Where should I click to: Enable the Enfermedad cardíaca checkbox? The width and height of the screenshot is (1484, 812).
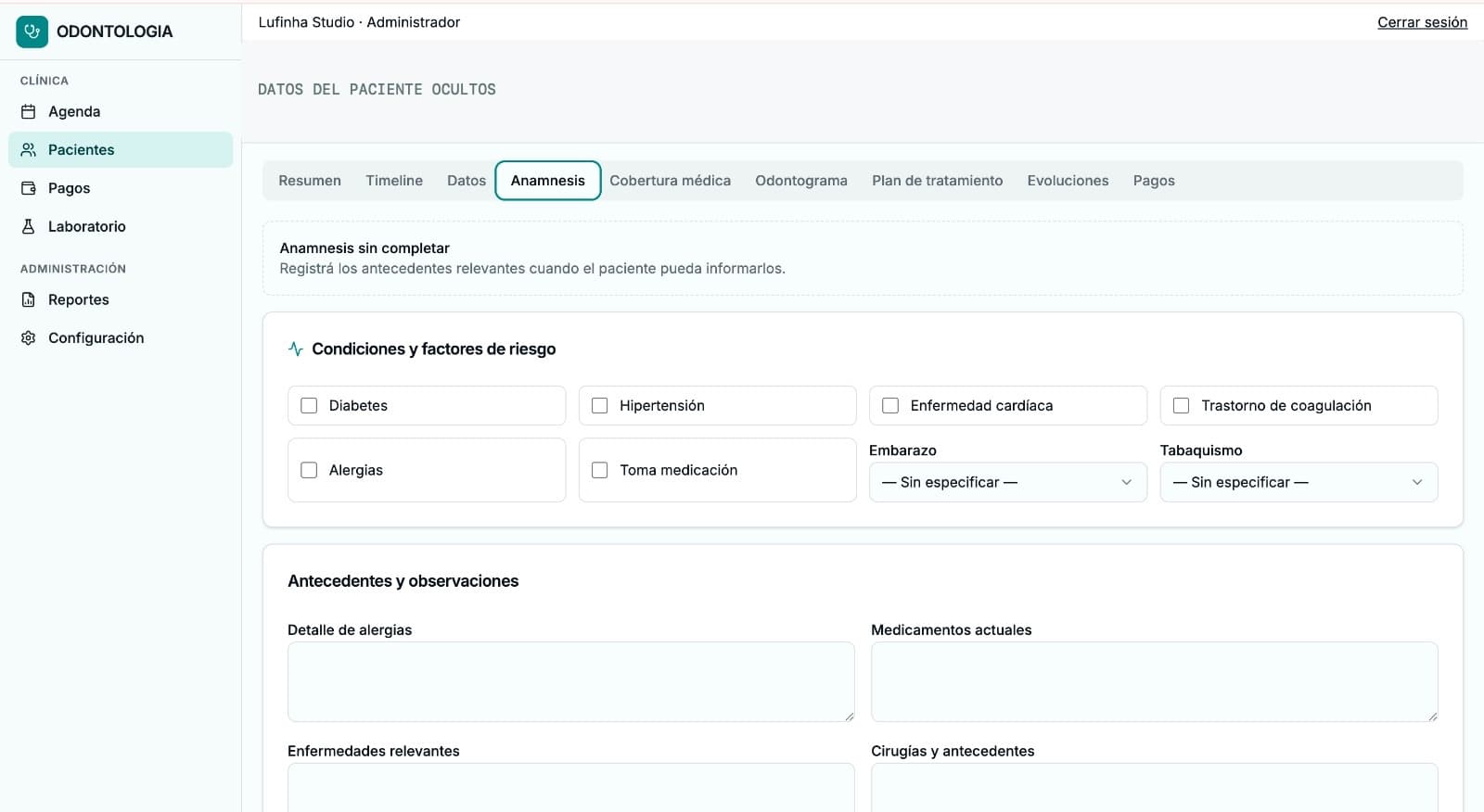coord(890,406)
